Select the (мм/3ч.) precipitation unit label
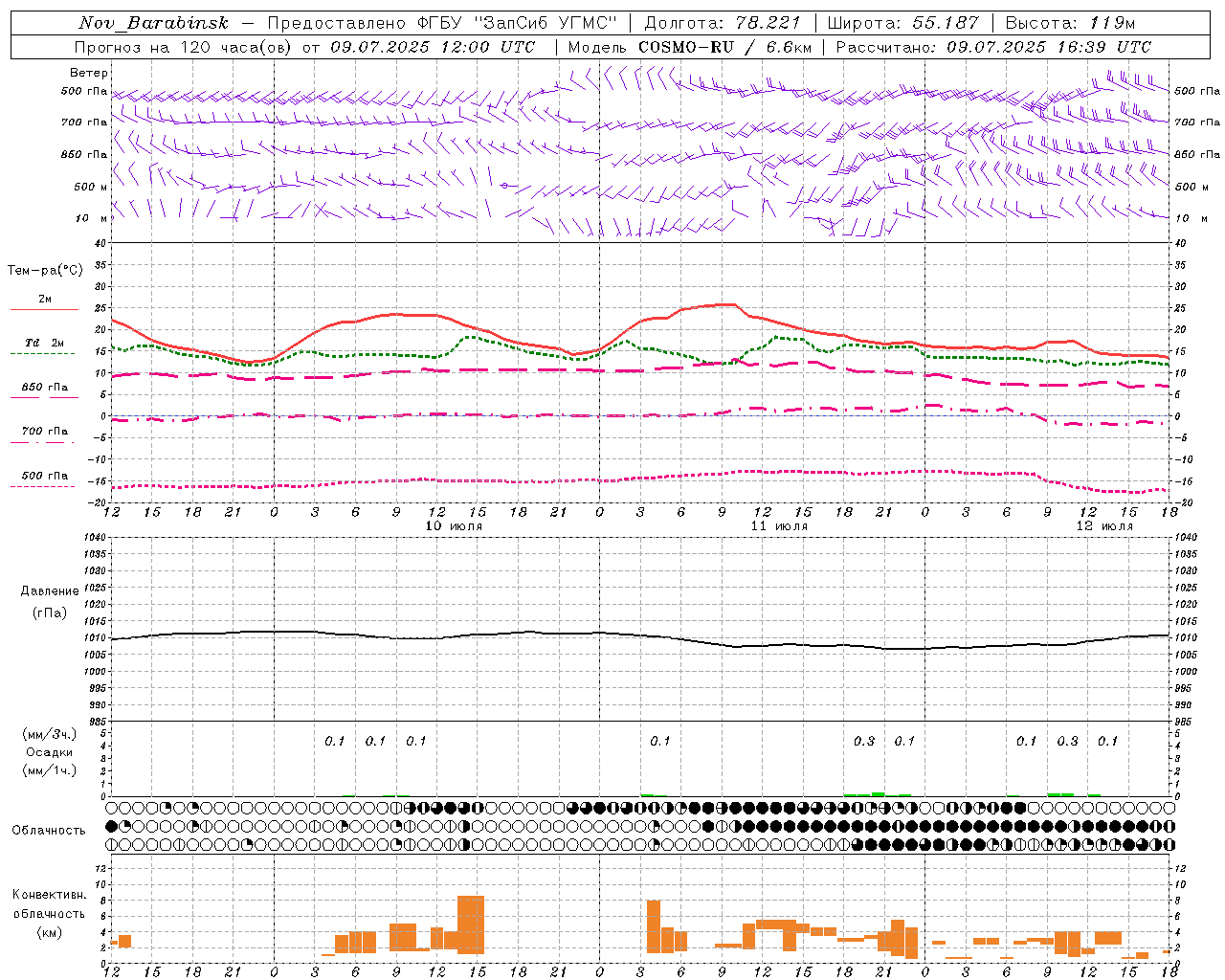1225x980 pixels. pos(49,734)
